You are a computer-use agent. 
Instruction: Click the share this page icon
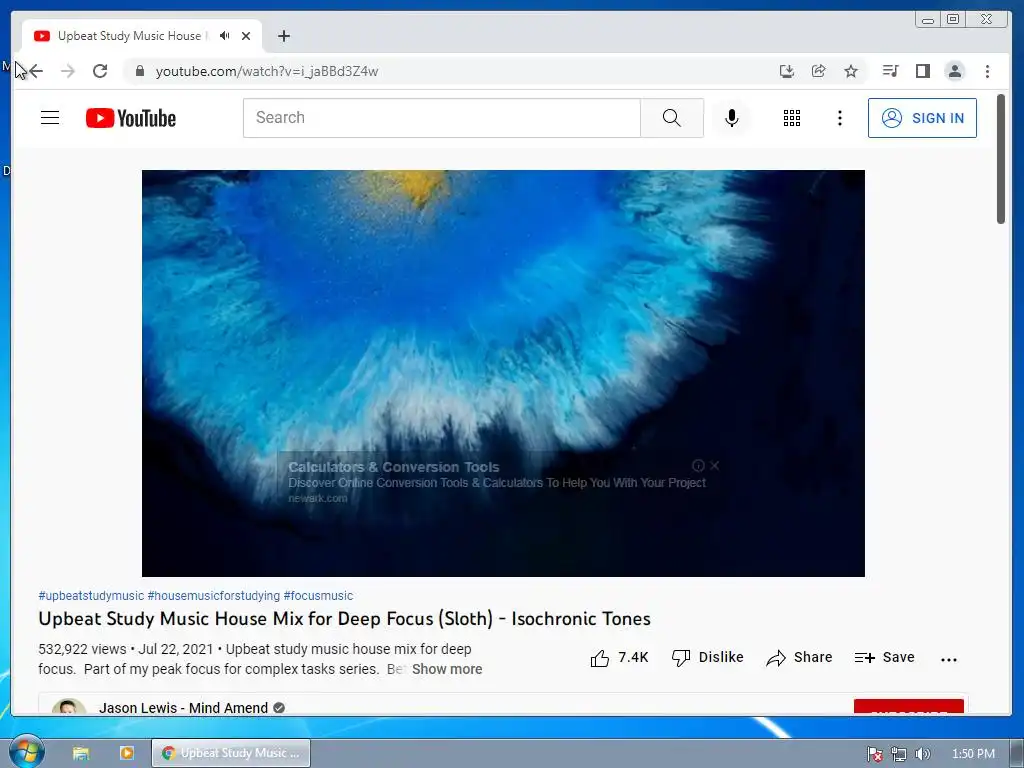818,71
